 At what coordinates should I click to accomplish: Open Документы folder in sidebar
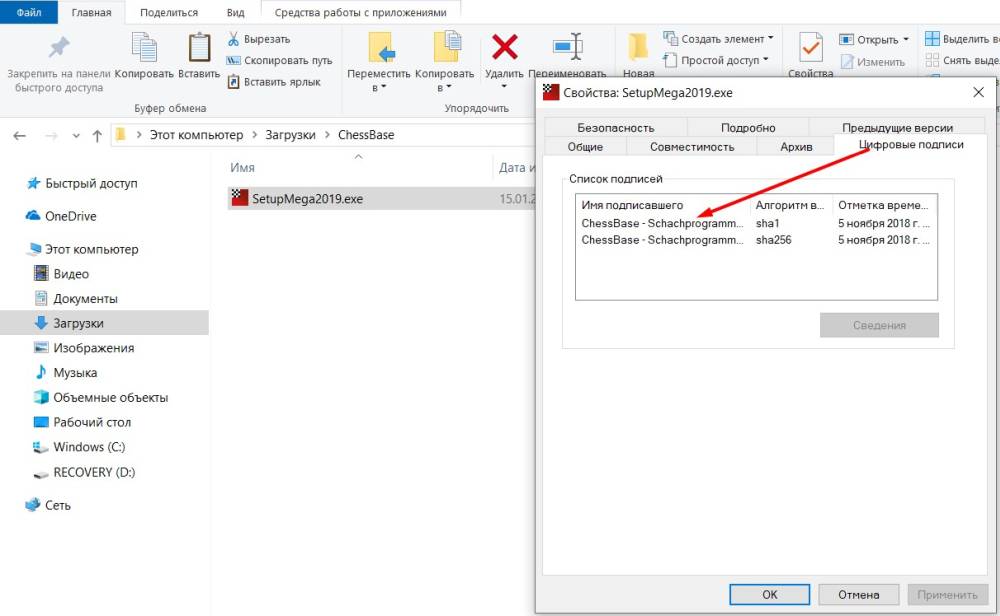85,298
